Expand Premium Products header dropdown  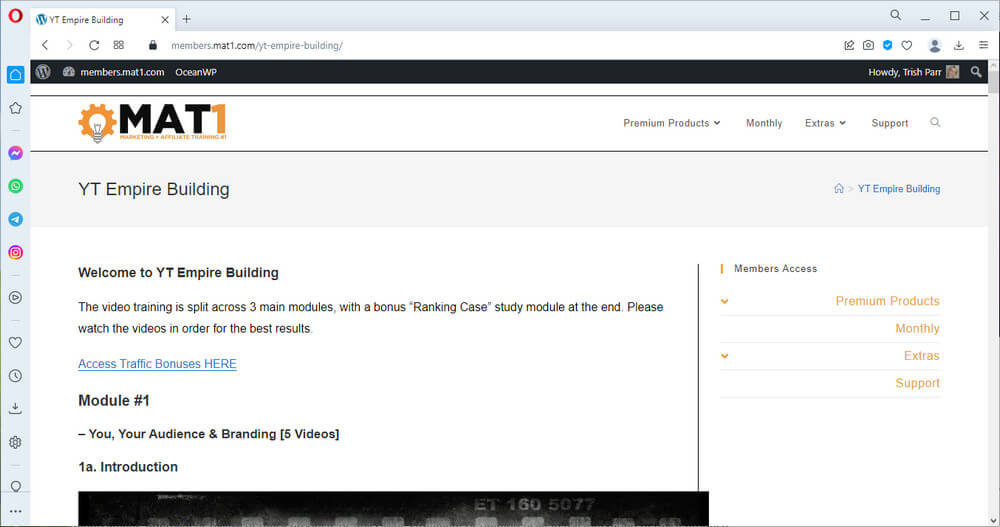(672, 123)
